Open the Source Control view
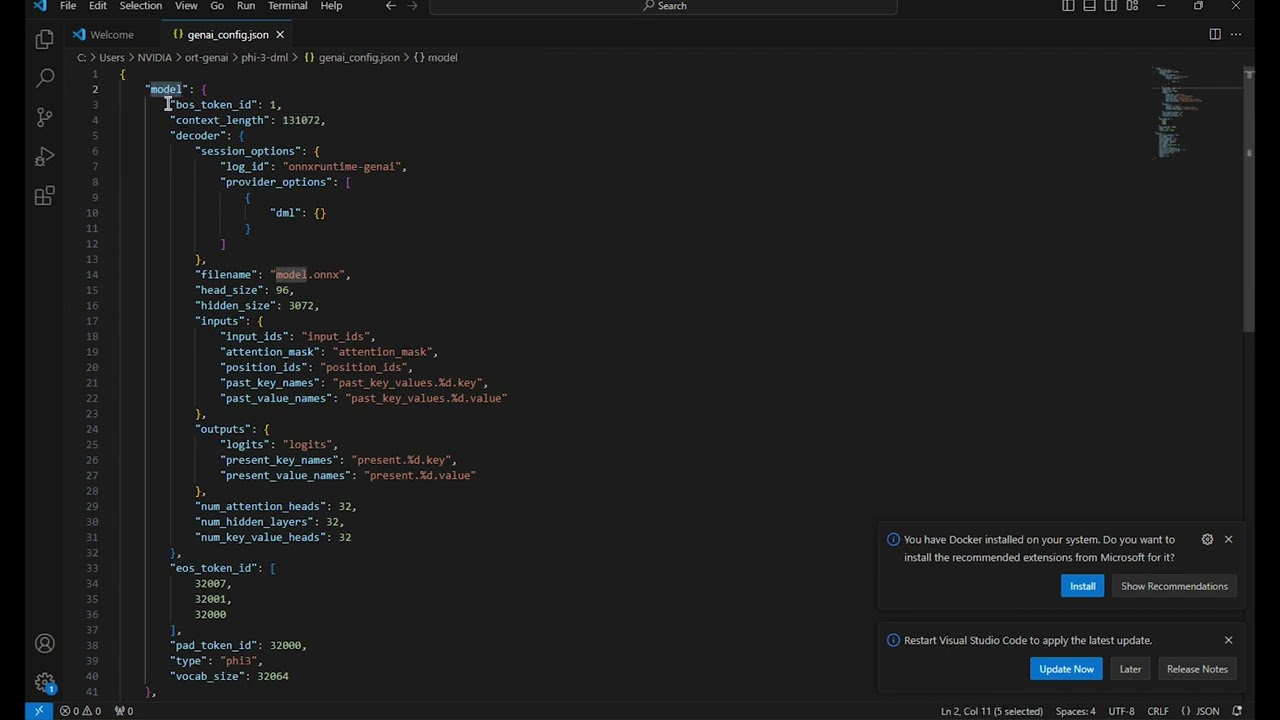Screen dimensions: 1280x720 [x=44, y=117]
